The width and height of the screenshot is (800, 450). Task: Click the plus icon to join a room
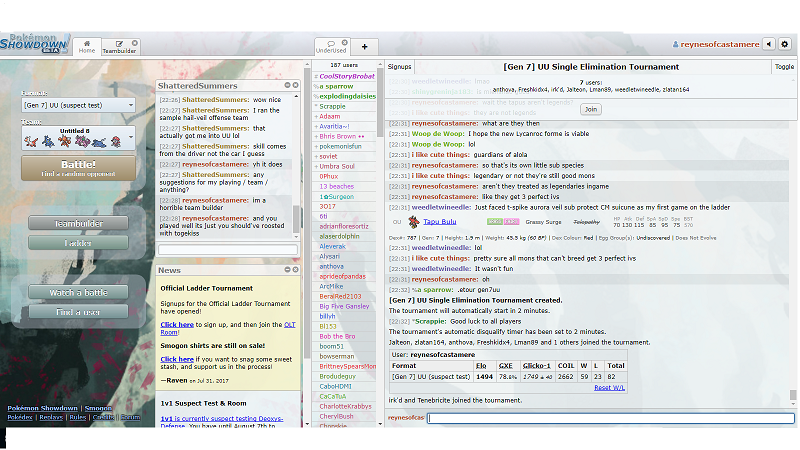click(364, 46)
